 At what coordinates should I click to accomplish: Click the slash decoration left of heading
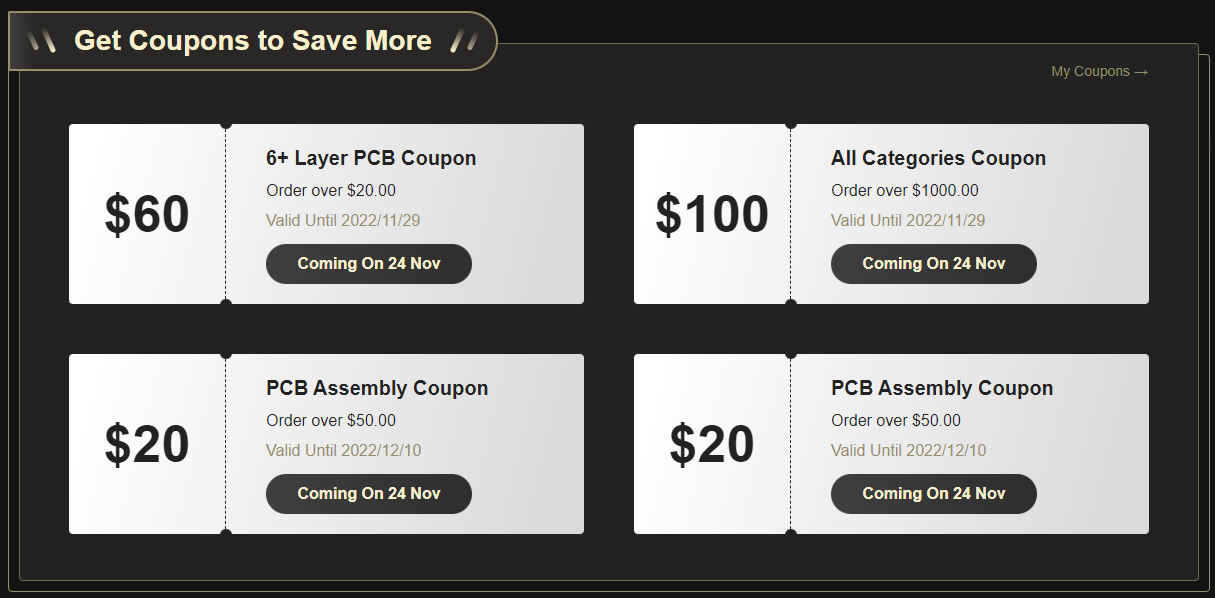coord(42,41)
